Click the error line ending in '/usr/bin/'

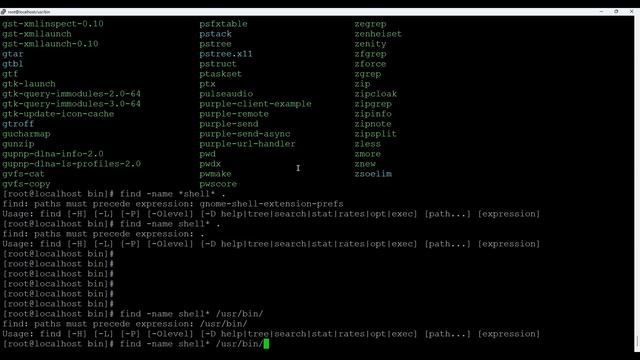coord(125,324)
